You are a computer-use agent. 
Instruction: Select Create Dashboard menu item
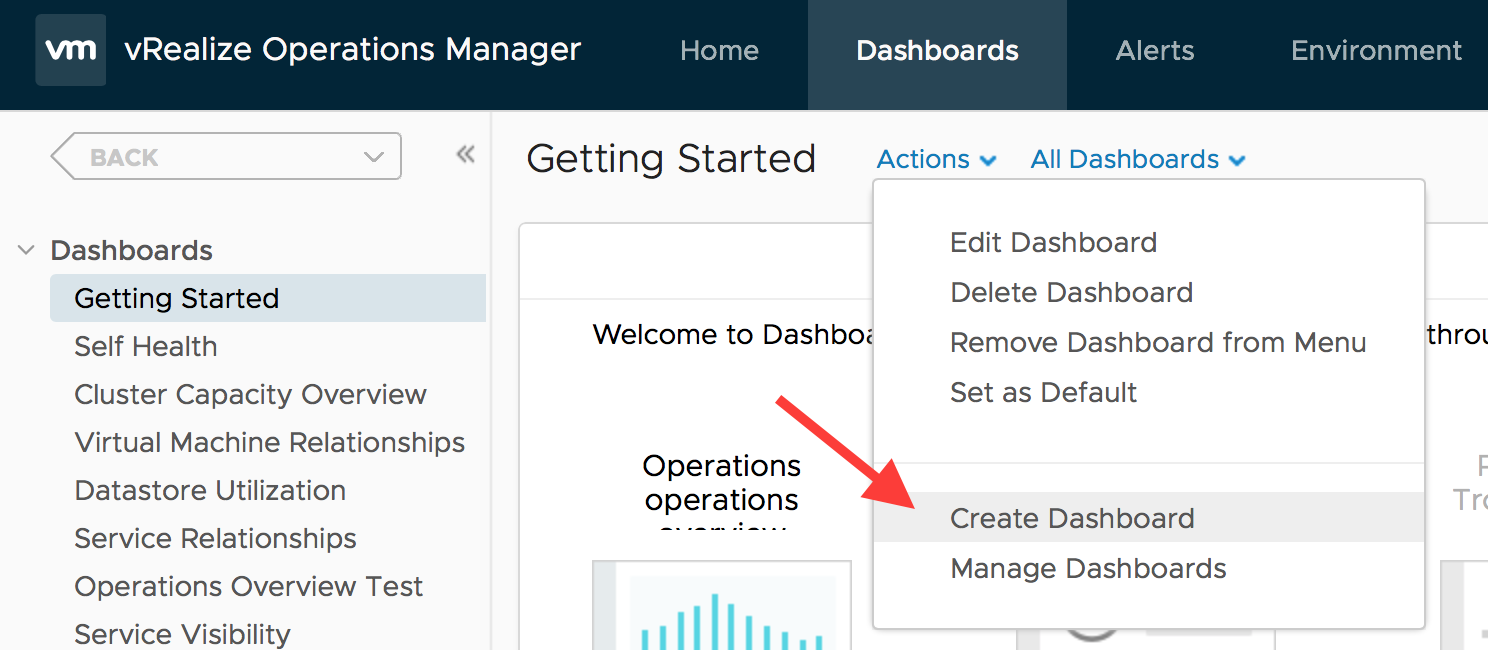pos(1149,518)
